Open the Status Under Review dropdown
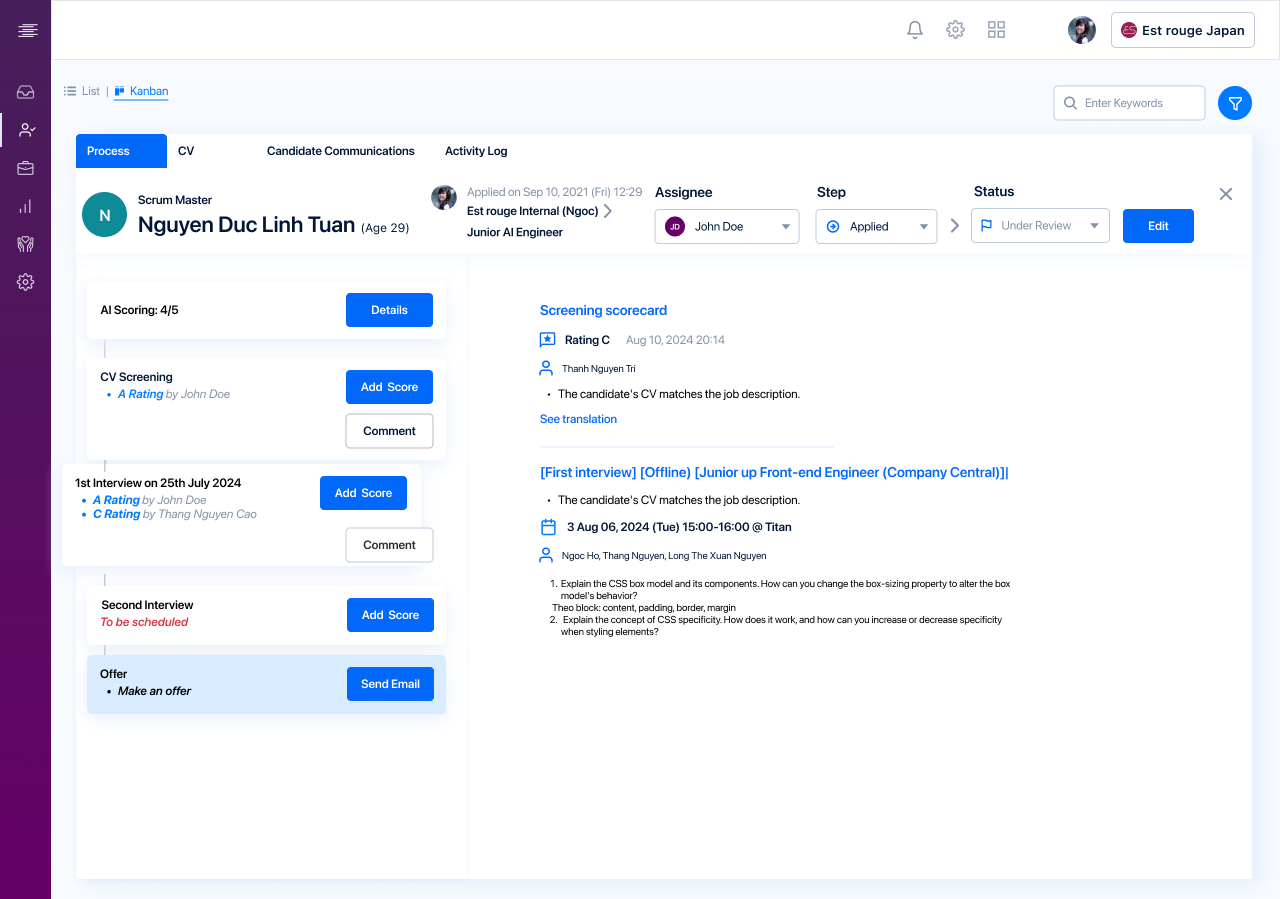 1040,226
